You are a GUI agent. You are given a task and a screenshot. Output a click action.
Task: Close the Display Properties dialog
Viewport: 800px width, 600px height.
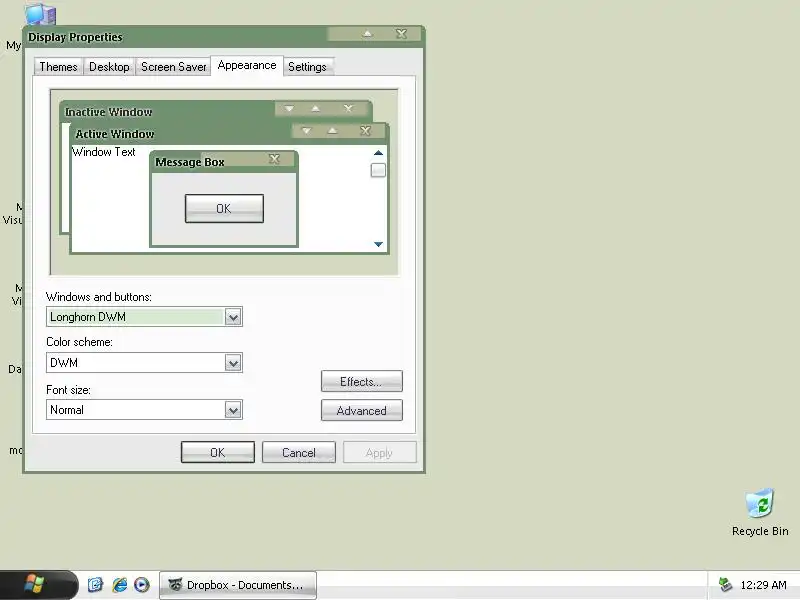click(402, 34)
